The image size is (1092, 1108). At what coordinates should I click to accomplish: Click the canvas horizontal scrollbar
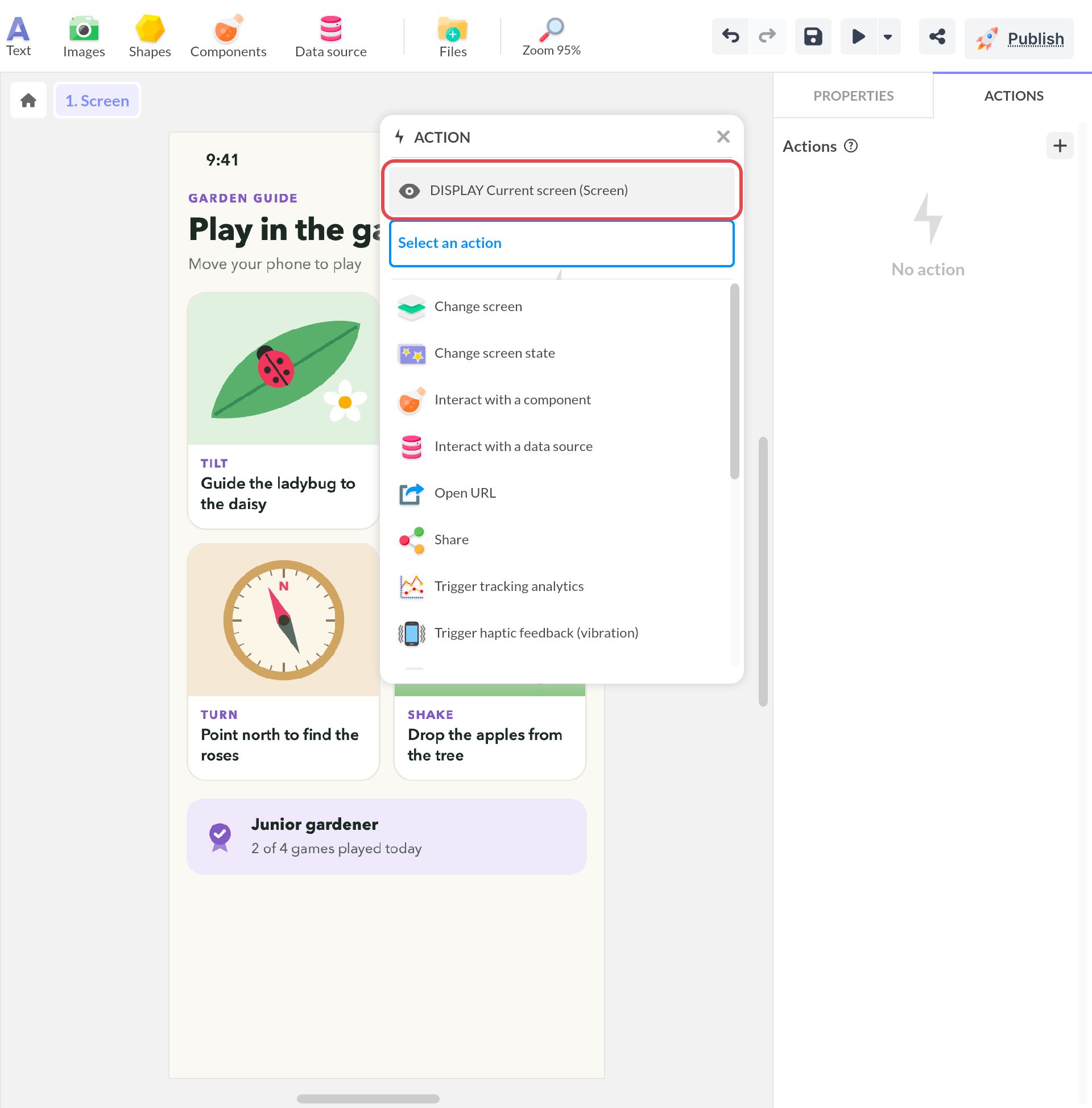click(368, 1098)
